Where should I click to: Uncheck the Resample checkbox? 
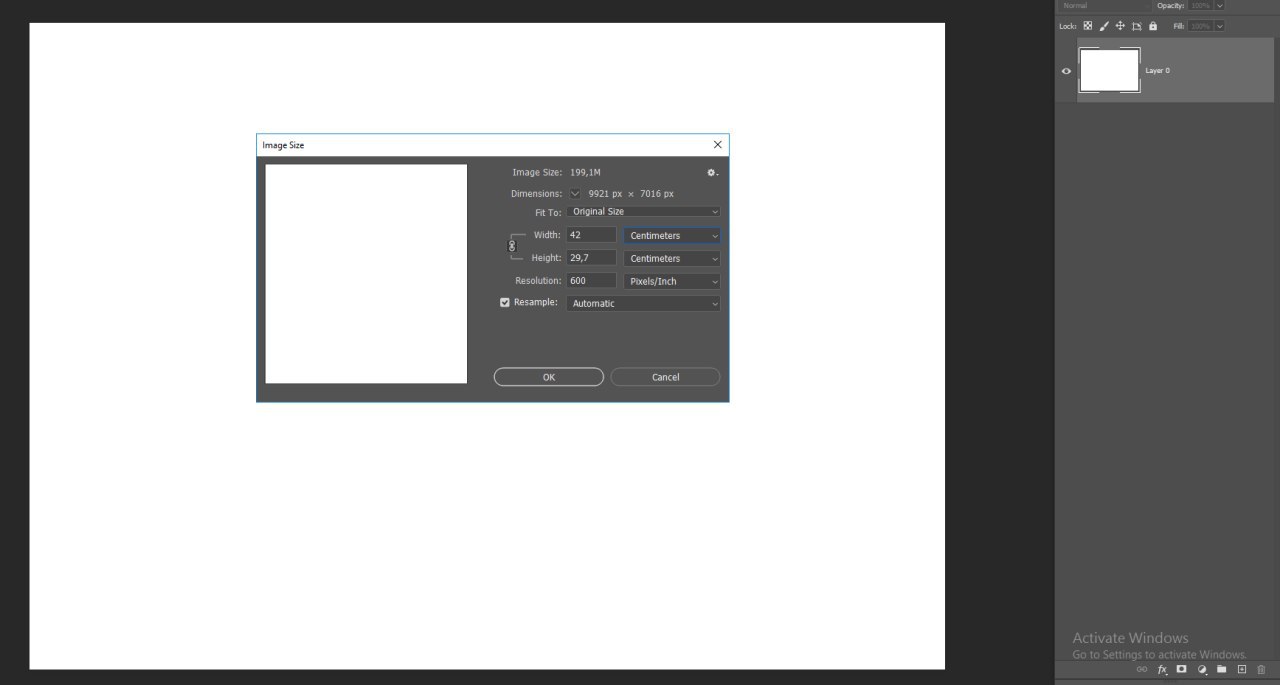pos(505,302)
